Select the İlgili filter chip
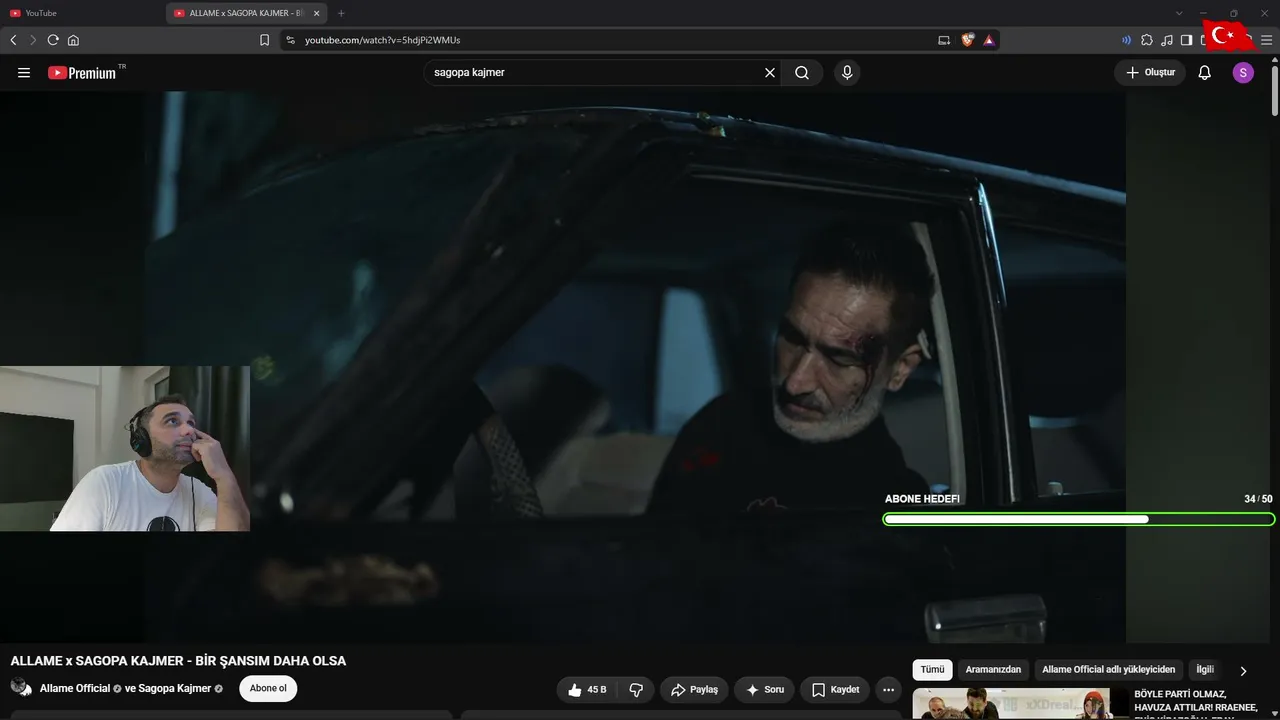Image resolution: width=1280 pixels, height=720 pixels. (x=1205, y=670)
